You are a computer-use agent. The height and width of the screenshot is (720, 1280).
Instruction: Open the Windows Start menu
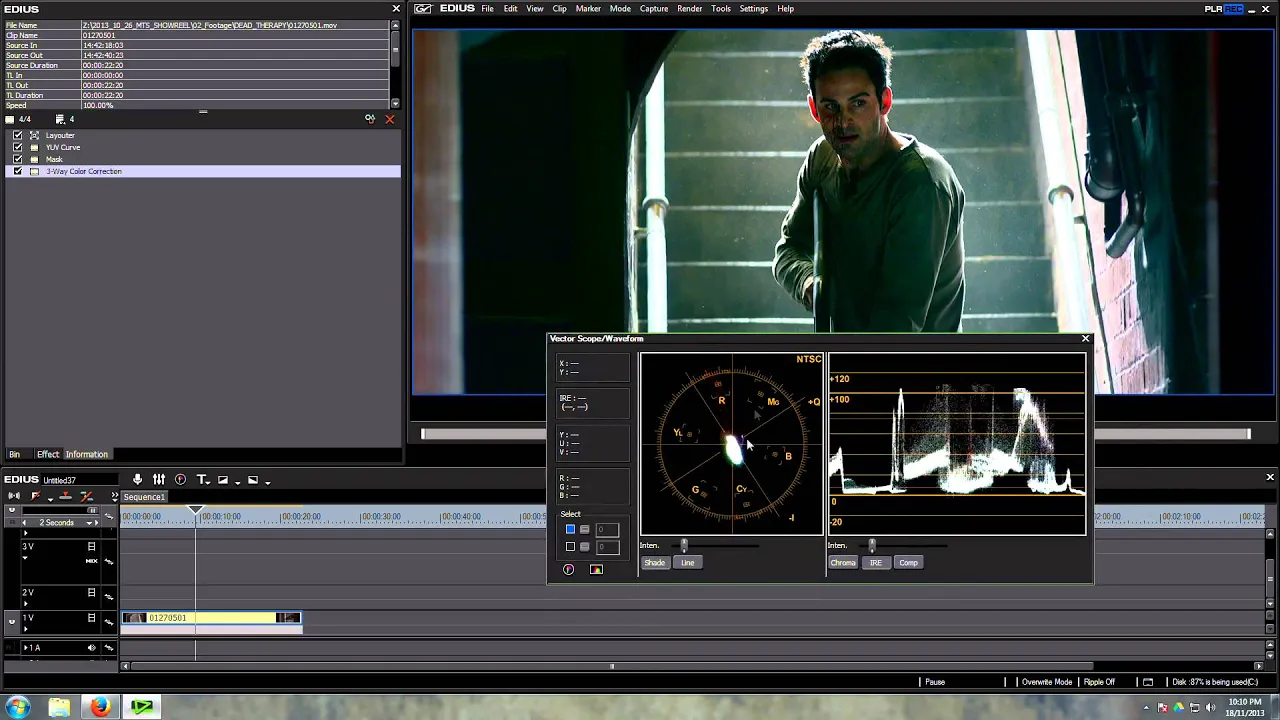[x=17, y=707]
